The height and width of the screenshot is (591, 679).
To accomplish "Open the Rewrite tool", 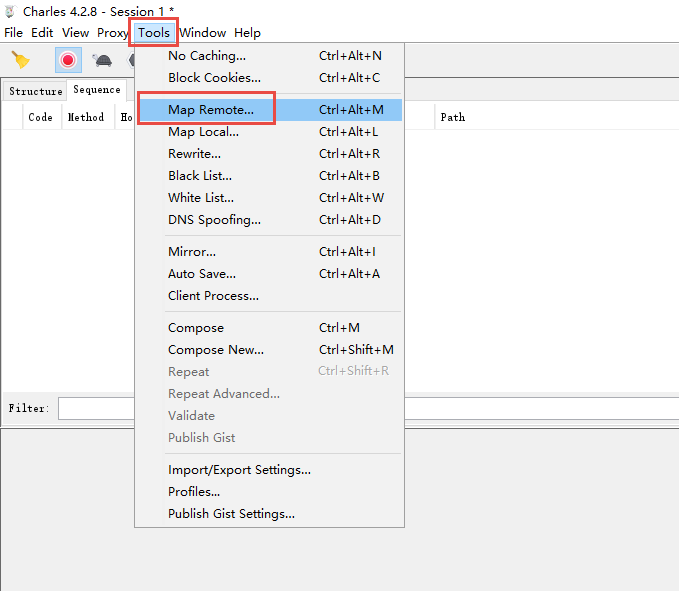I will 194,154.
